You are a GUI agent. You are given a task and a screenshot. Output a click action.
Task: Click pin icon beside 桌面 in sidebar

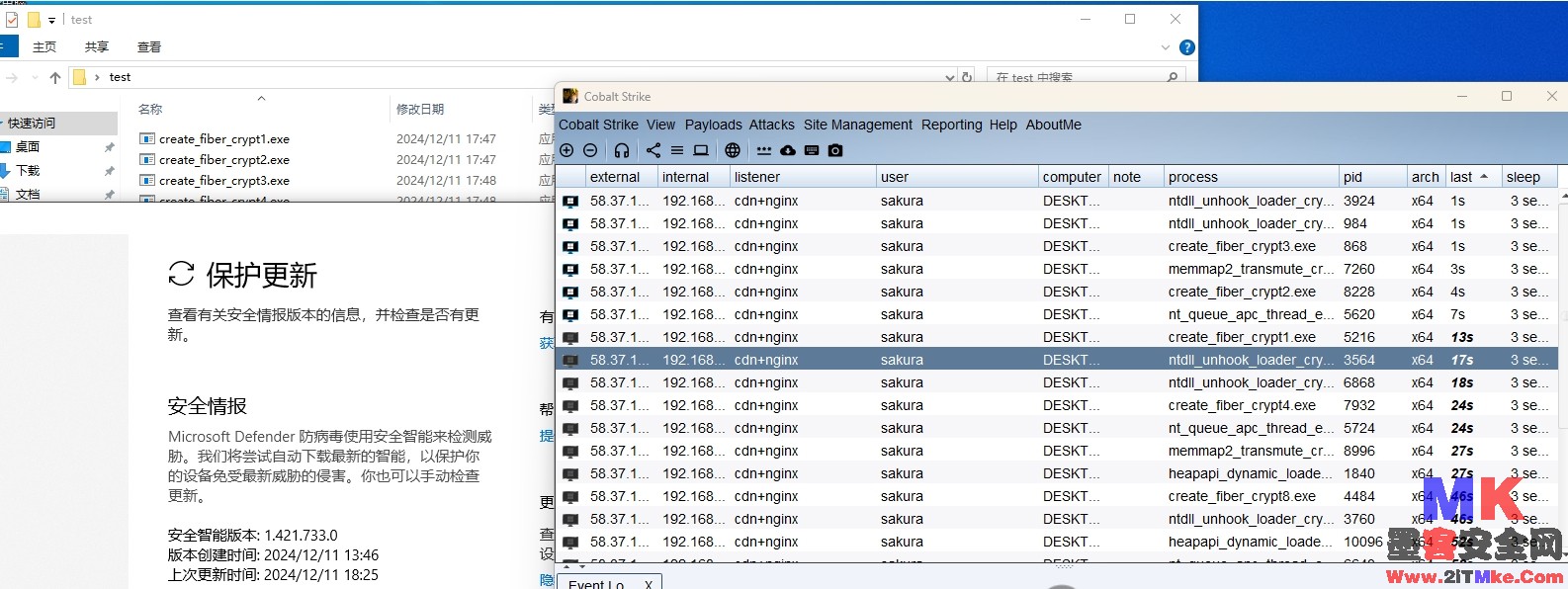coord(109,147)
